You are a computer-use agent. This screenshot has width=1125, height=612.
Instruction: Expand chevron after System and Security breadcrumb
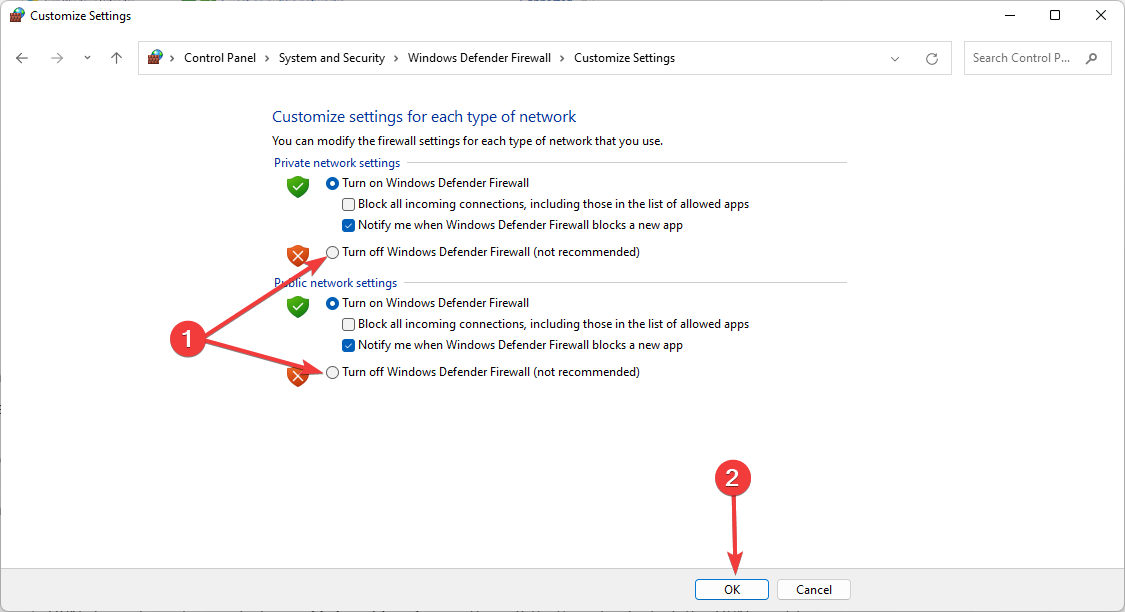[x=396, y=58]
